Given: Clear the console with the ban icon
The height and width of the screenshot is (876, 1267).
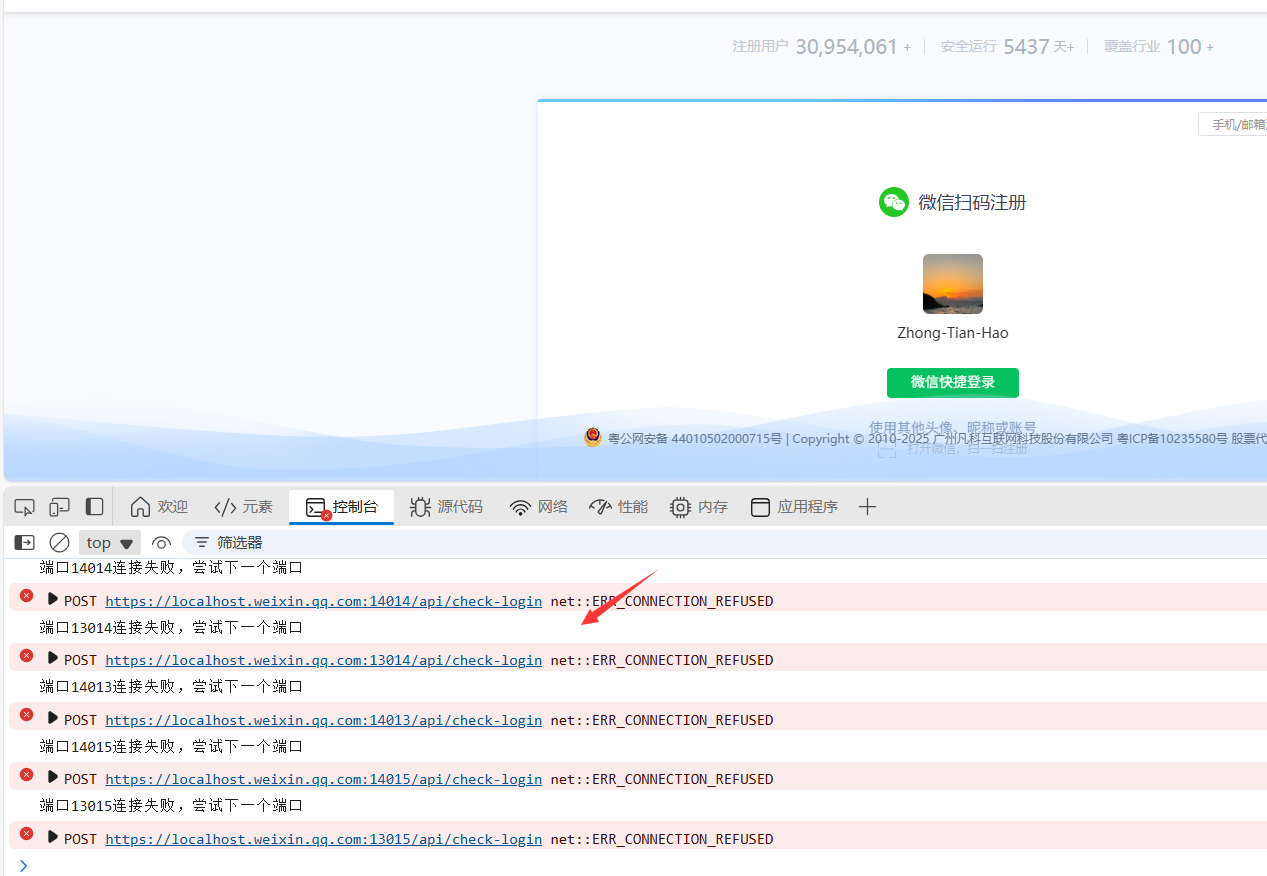Looking at the screenshot, I should 60,542.
